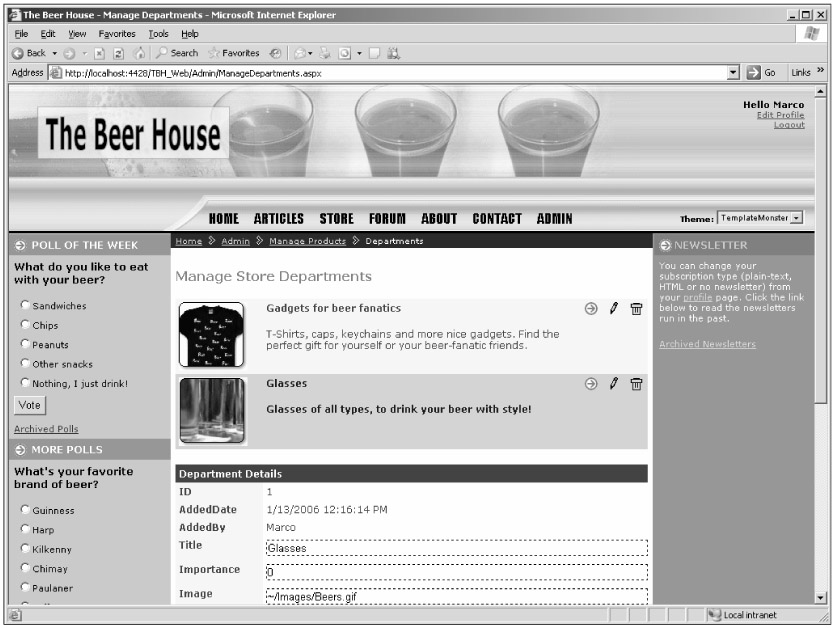Open the Theme dropdown selector
835x628 pixels.
(796, 218)
